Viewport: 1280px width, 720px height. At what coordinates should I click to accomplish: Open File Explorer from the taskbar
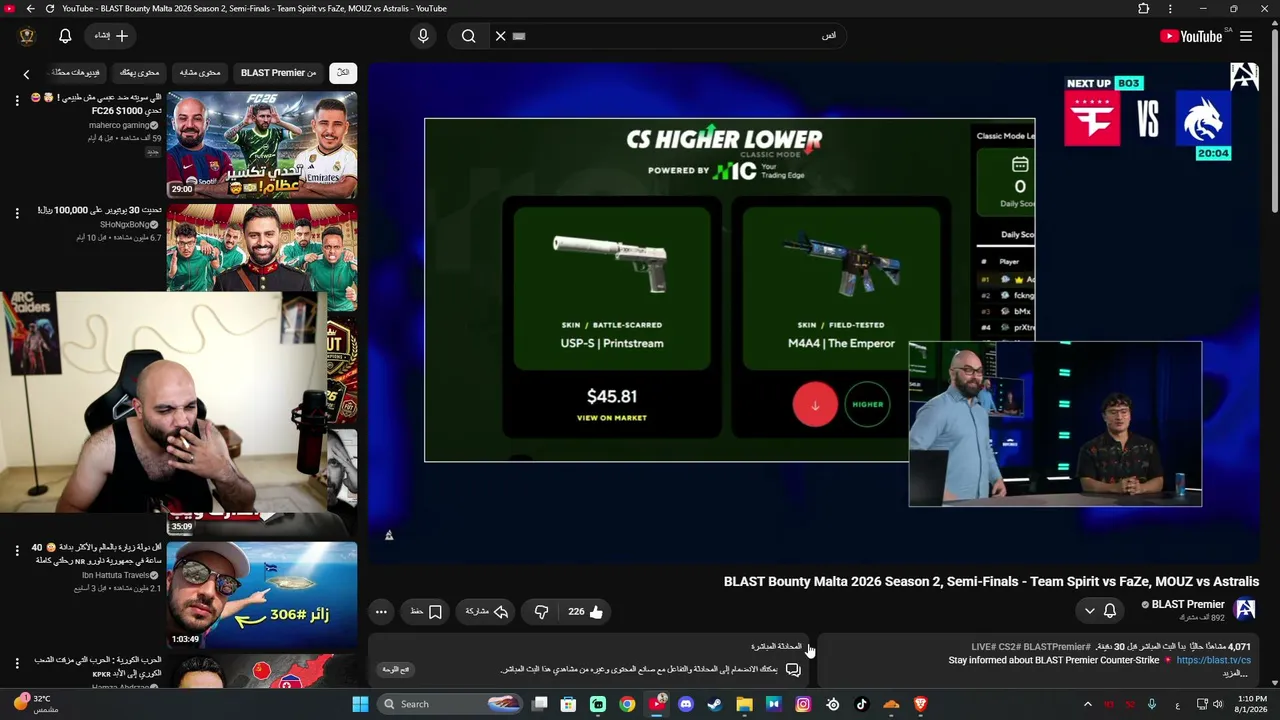point(744,704)
